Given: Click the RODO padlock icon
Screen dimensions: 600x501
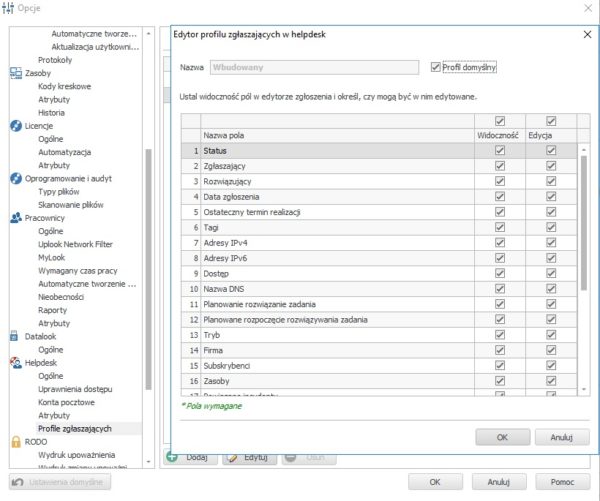Looking at the screenshot, I should coord(16,442).
